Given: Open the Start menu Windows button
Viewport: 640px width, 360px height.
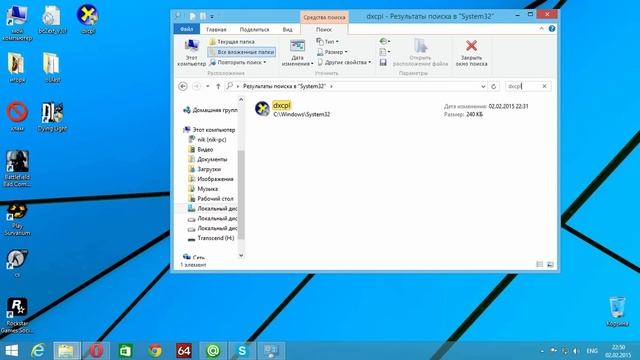Looking at the screenshot, I should click(x=11, y=351).
